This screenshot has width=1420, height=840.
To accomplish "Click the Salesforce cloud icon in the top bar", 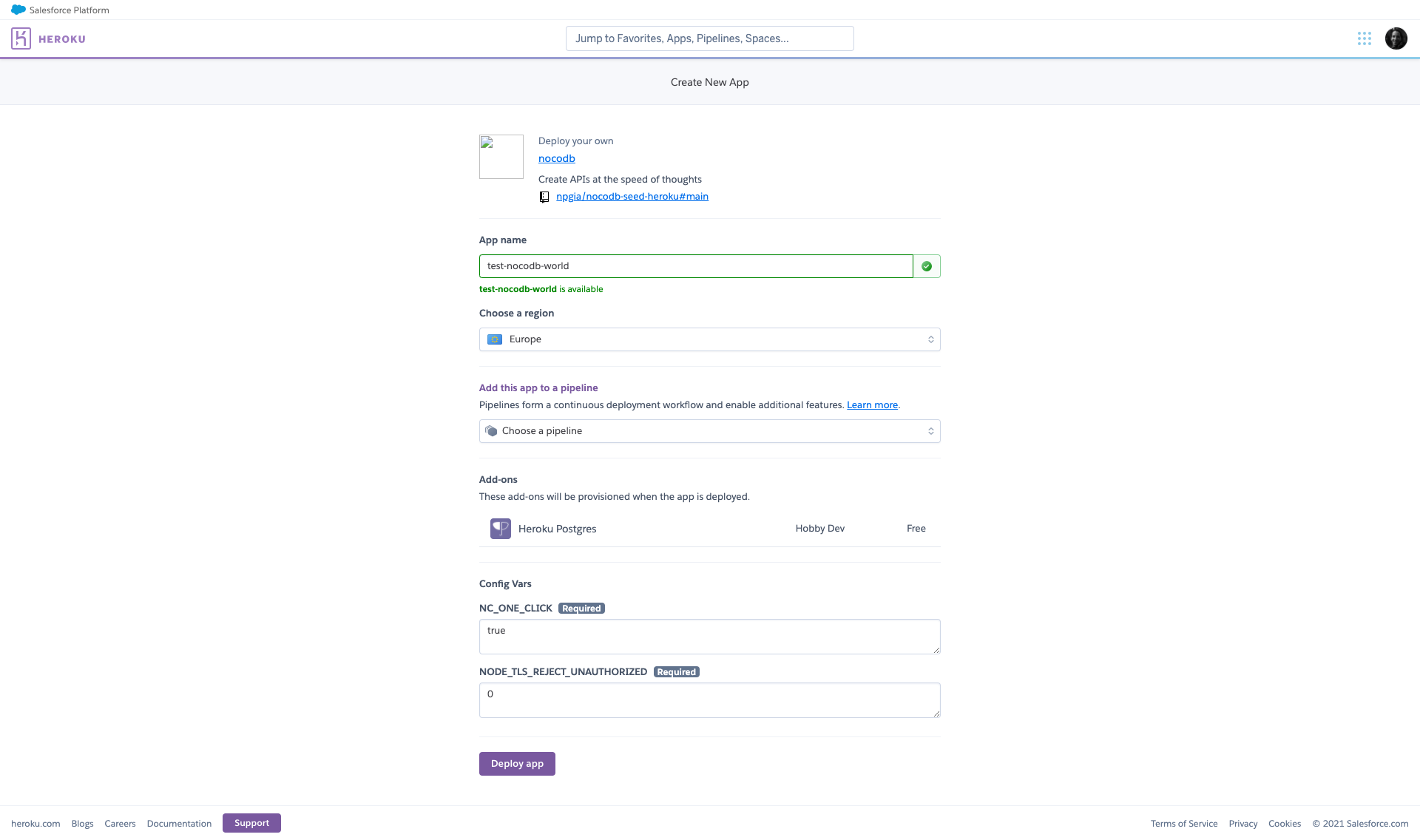I will (x=18, y=10).
